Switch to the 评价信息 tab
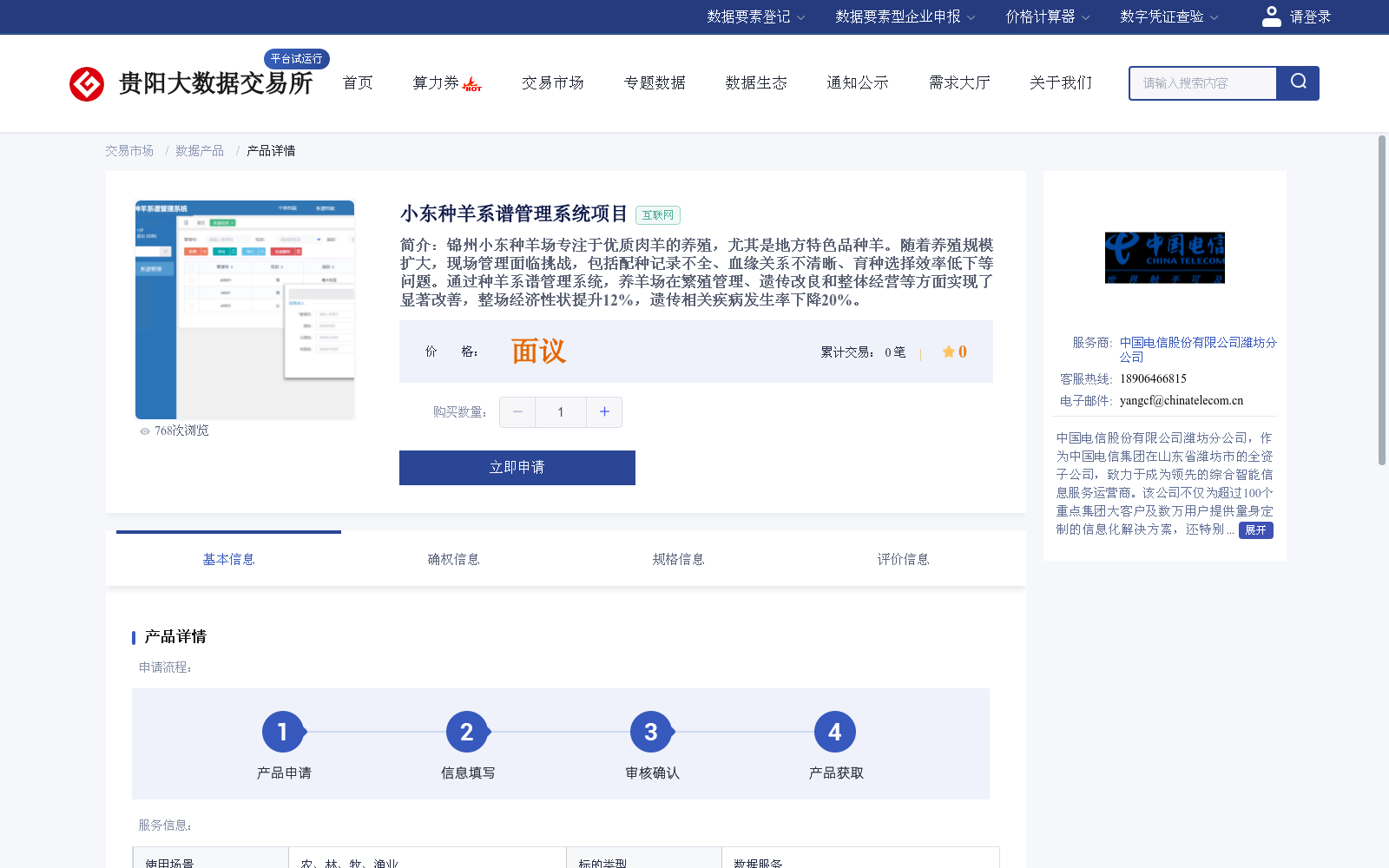This screenshot has height=868, width=1389. pos(903,559)
